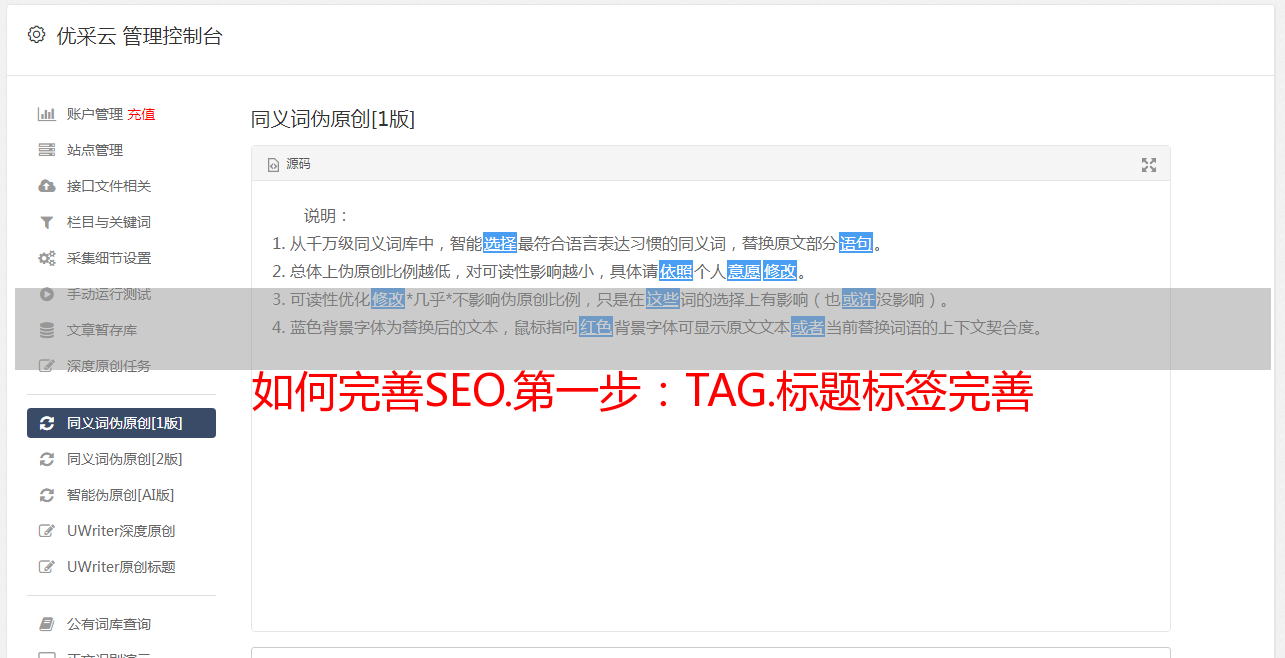Click the gear icon beside 优采云 管理控制台
The height and width of the screenshot is (658, 1285).
(x=37, y=35)
